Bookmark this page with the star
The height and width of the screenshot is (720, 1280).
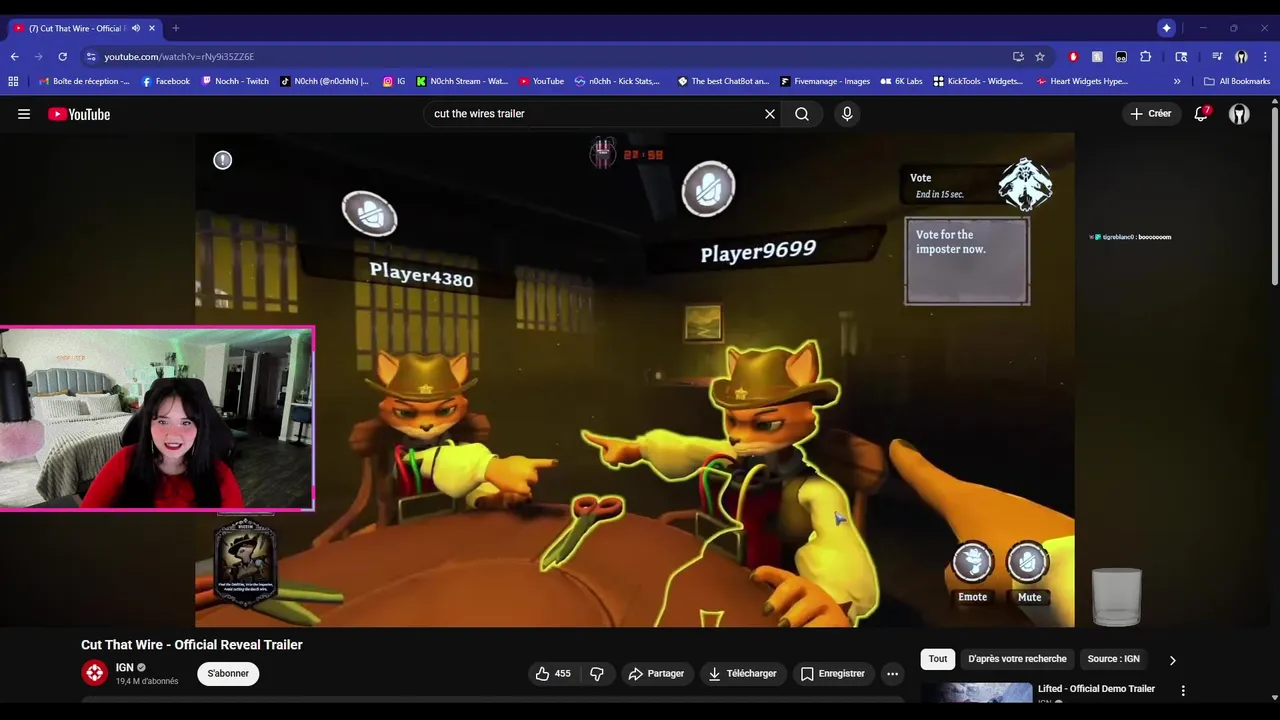[x=1040, y=57]
